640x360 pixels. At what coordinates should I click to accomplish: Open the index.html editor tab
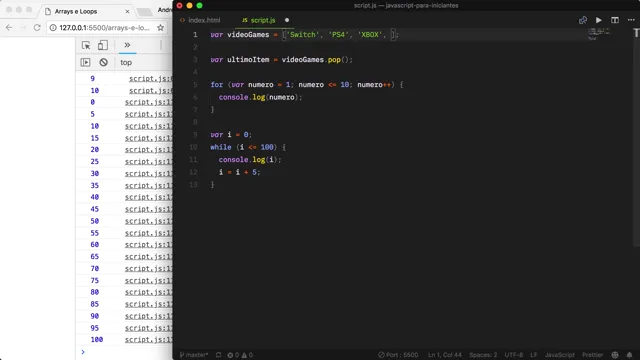click(200, 20)
